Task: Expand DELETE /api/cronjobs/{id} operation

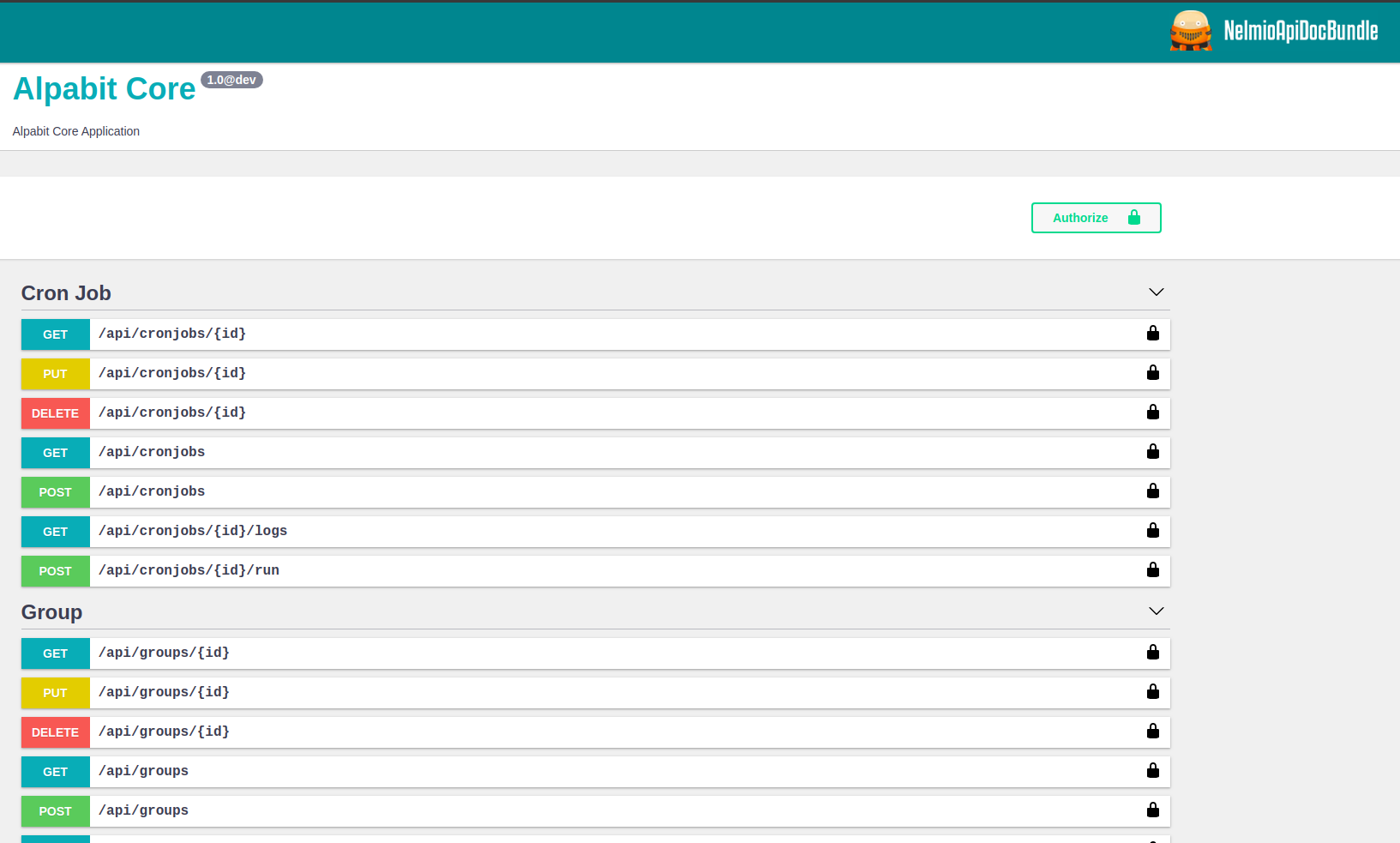Action: pyautogui.click(x=596, y=413)
